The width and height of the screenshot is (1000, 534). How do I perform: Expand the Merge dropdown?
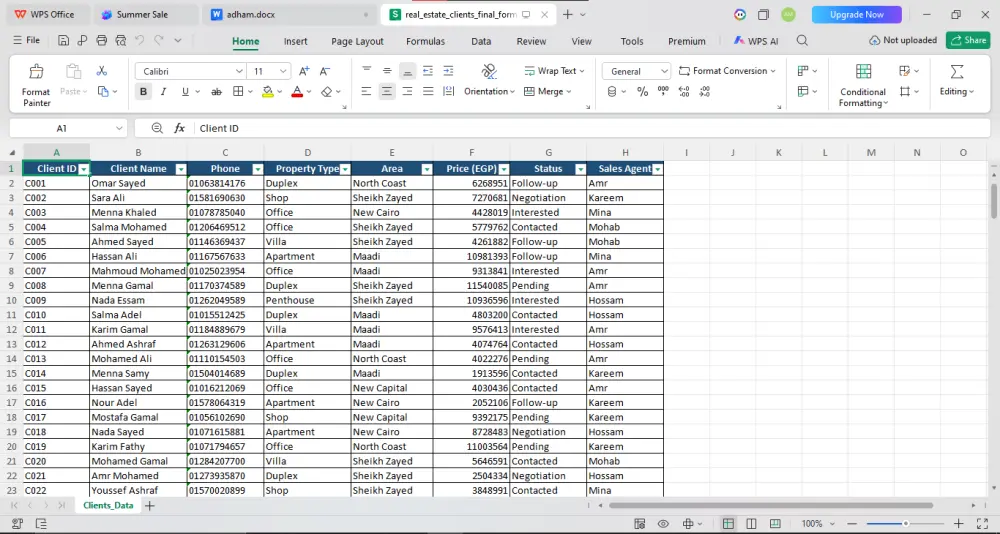pyautogui.click(x=569, y=92)
